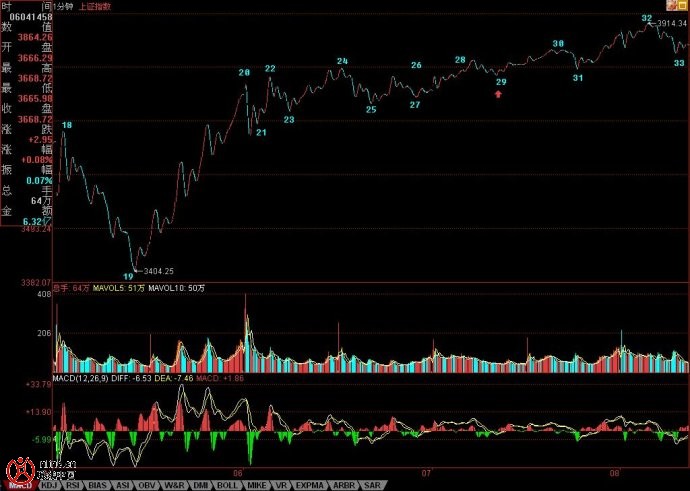Select the EXPMA indicator tab

pyautogui.click(x=309, y=485)
